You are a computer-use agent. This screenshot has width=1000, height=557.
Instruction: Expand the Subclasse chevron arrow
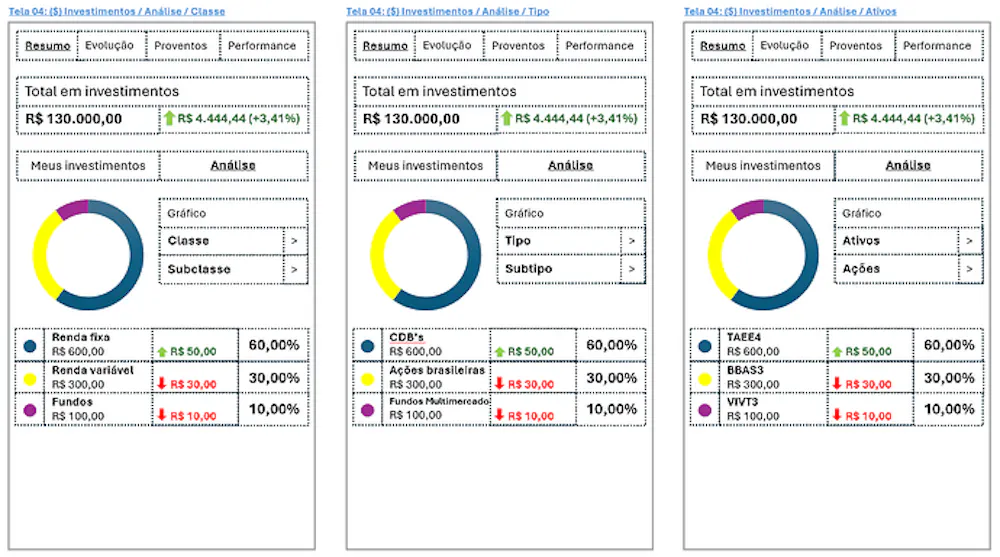pos(294,269)
